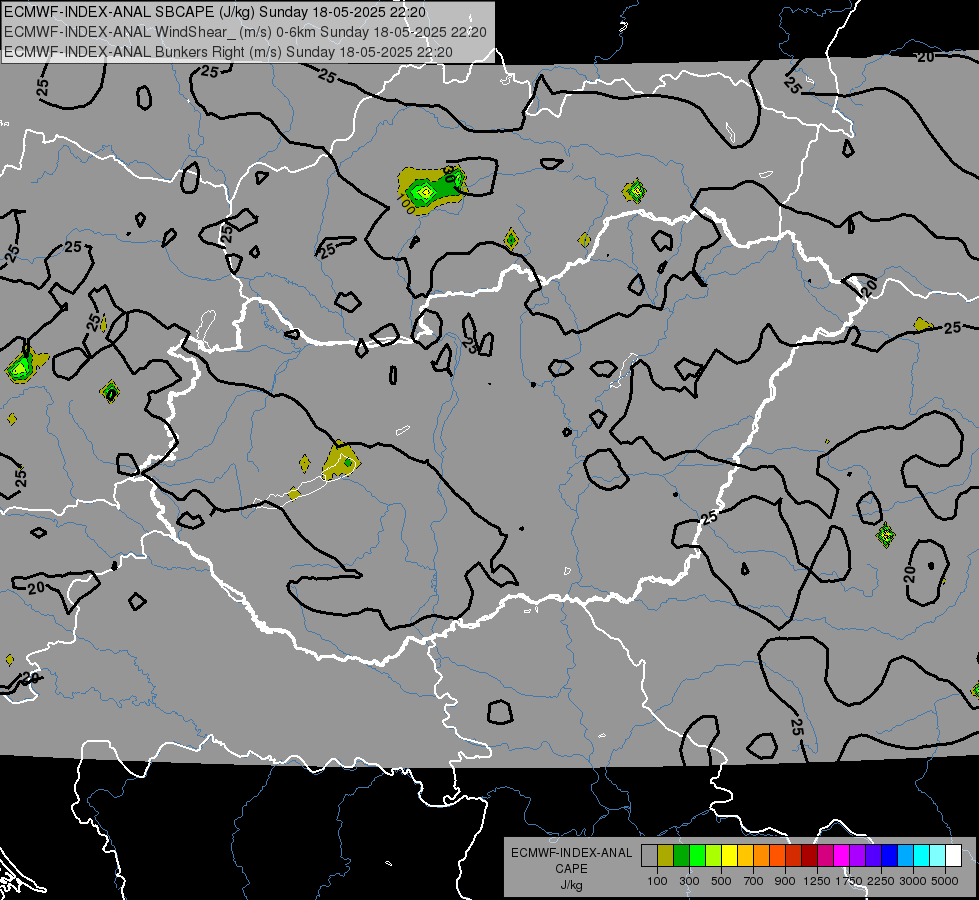Click the SBCAPE (J/kg) title line

pos(215,12)
